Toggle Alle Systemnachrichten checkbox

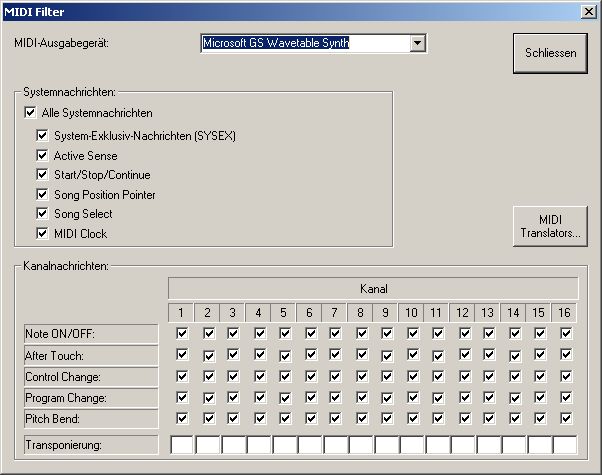click(x=30, y=113)
